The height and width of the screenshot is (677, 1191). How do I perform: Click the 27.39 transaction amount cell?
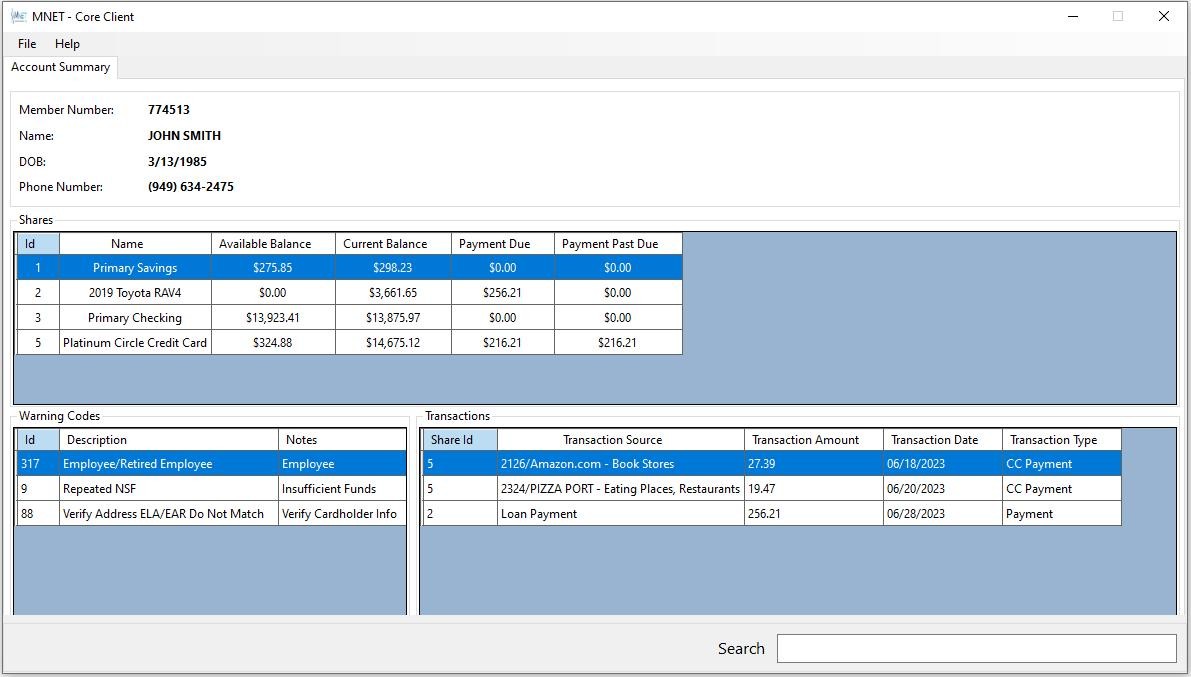[813, 463]
